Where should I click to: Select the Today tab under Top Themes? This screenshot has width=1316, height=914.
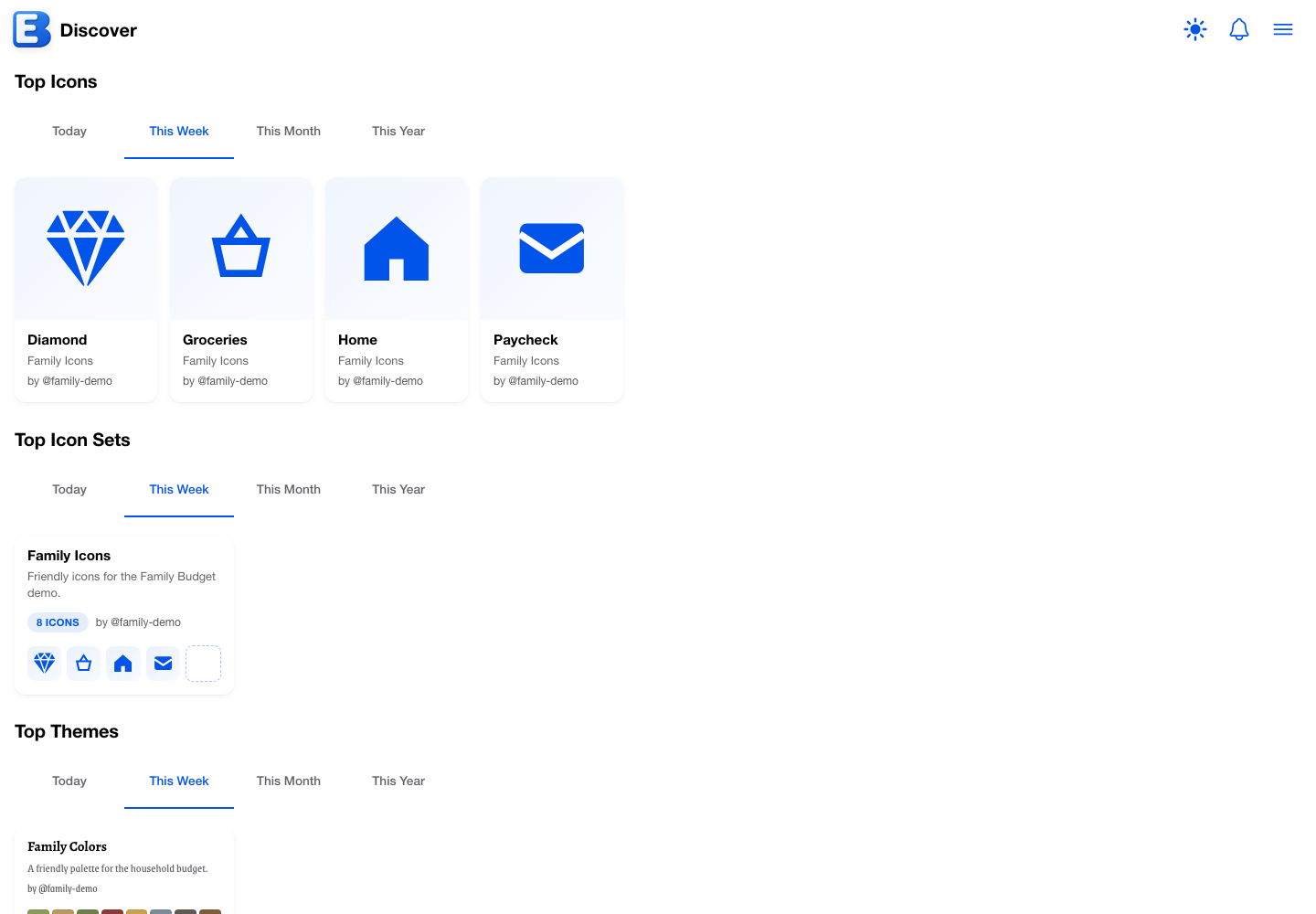pyautogui.click(x=69, y=781)
